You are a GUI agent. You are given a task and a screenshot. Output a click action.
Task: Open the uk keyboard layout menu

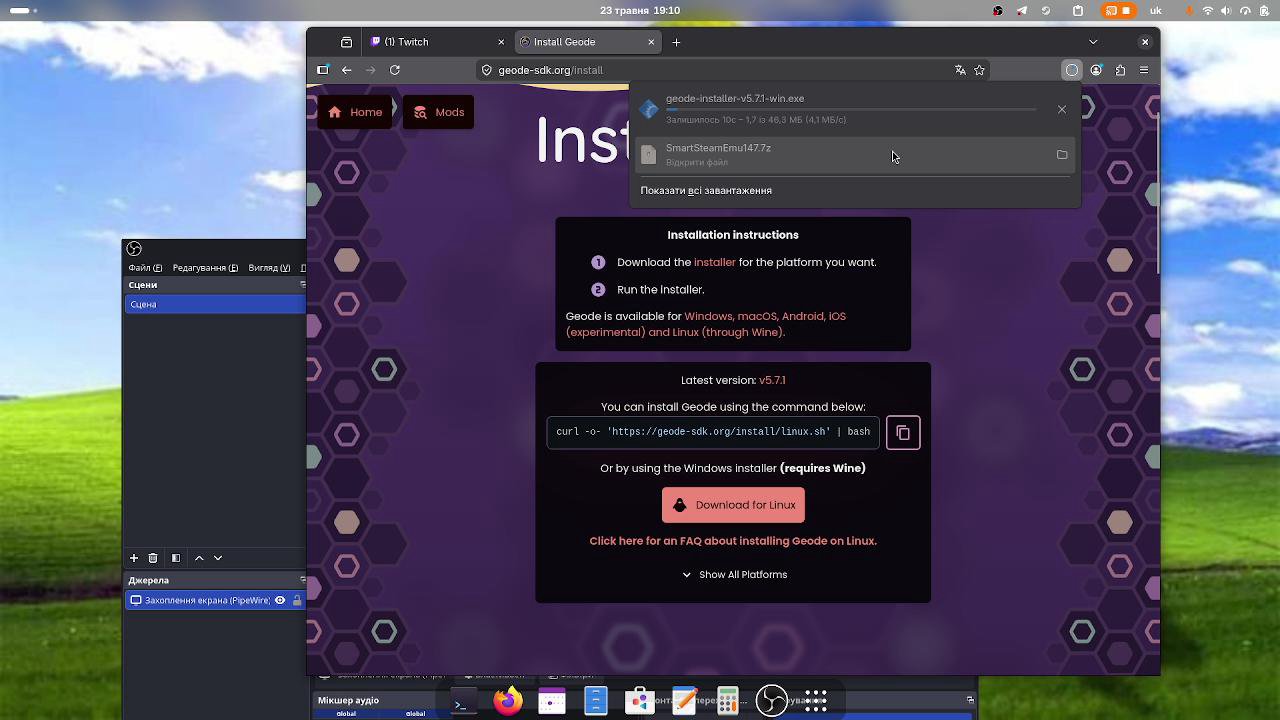[x=1156, y=11]
